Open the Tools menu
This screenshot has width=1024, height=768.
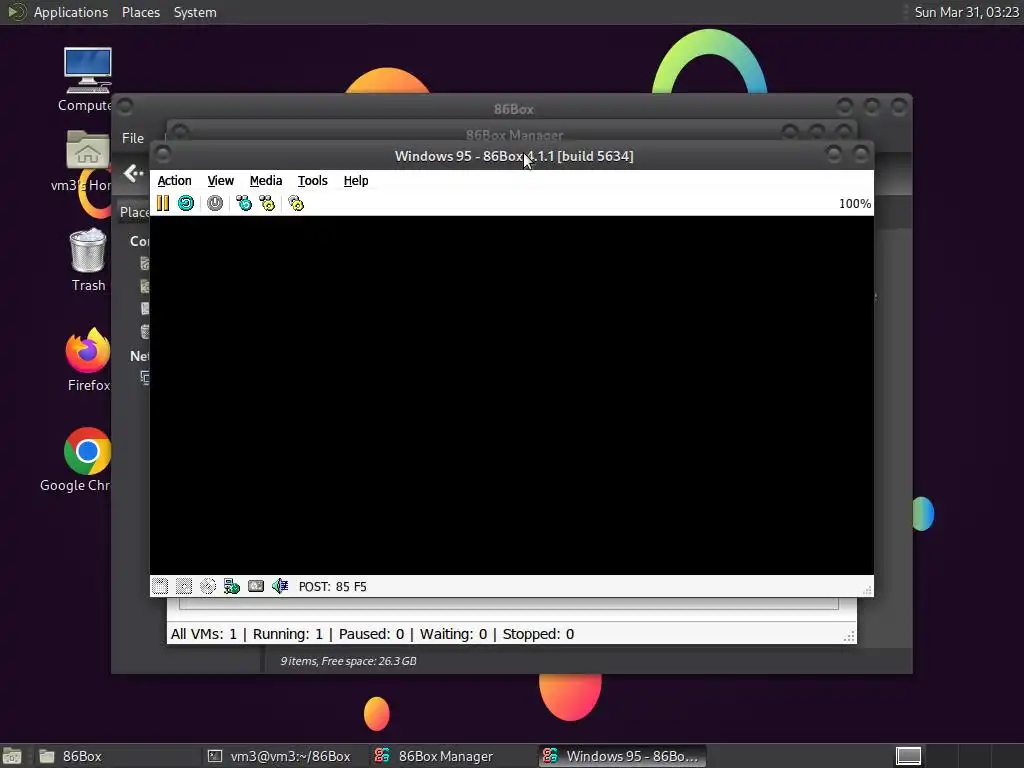(313, 181)
